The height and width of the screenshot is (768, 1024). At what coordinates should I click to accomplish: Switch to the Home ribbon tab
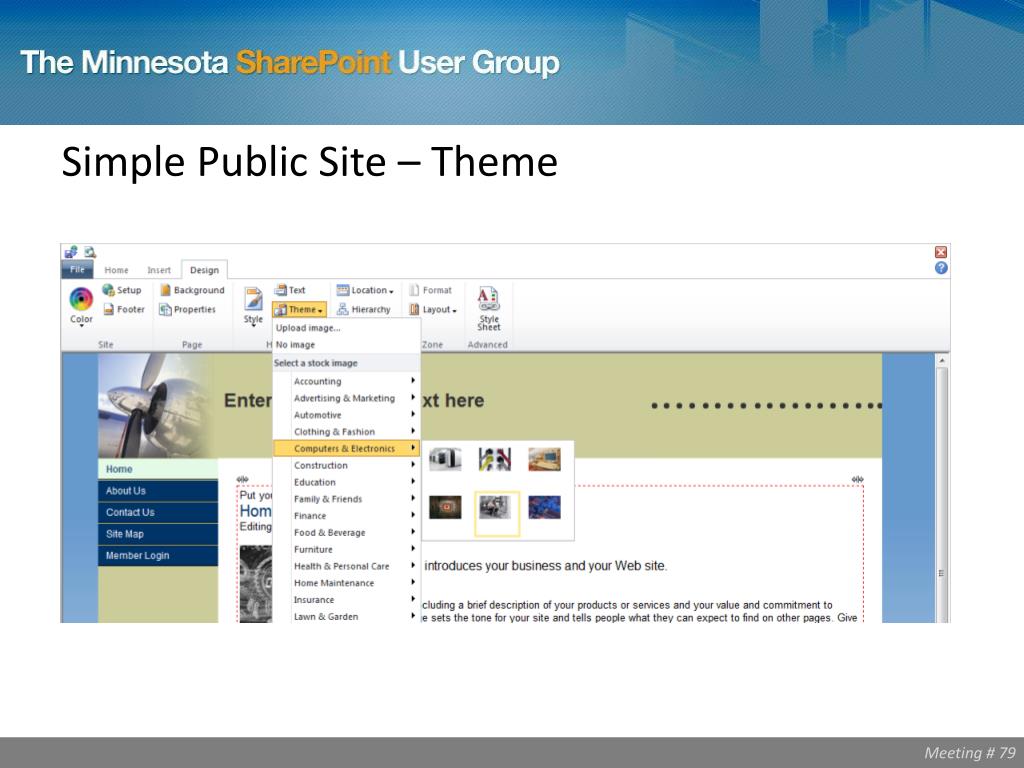[116, 270]
